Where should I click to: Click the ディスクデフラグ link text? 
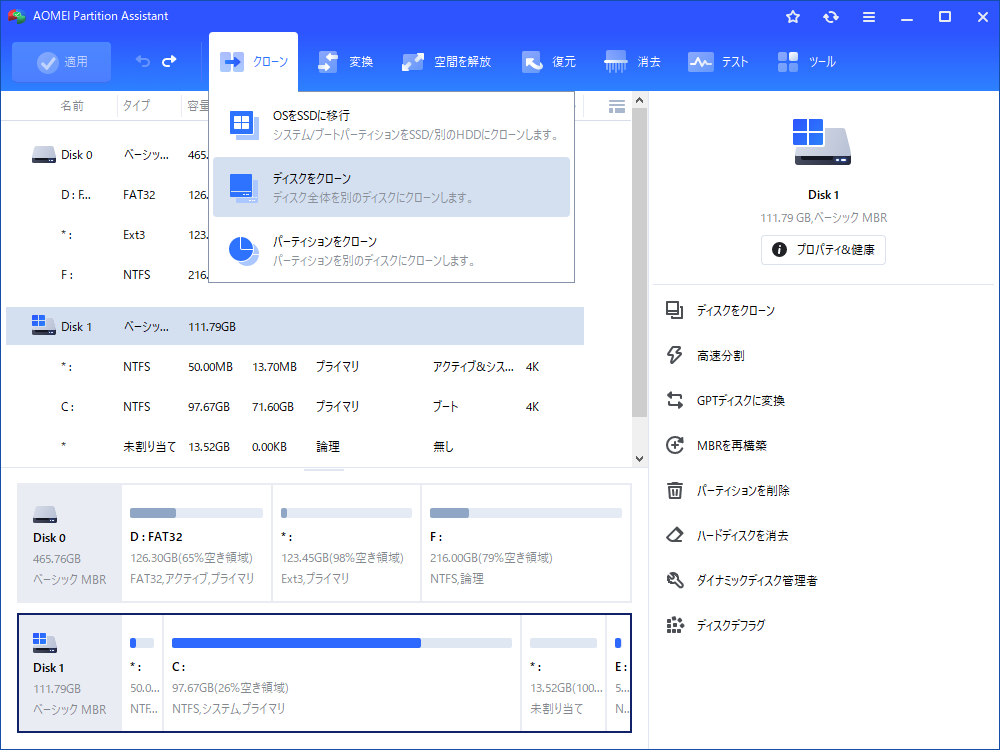730,626
